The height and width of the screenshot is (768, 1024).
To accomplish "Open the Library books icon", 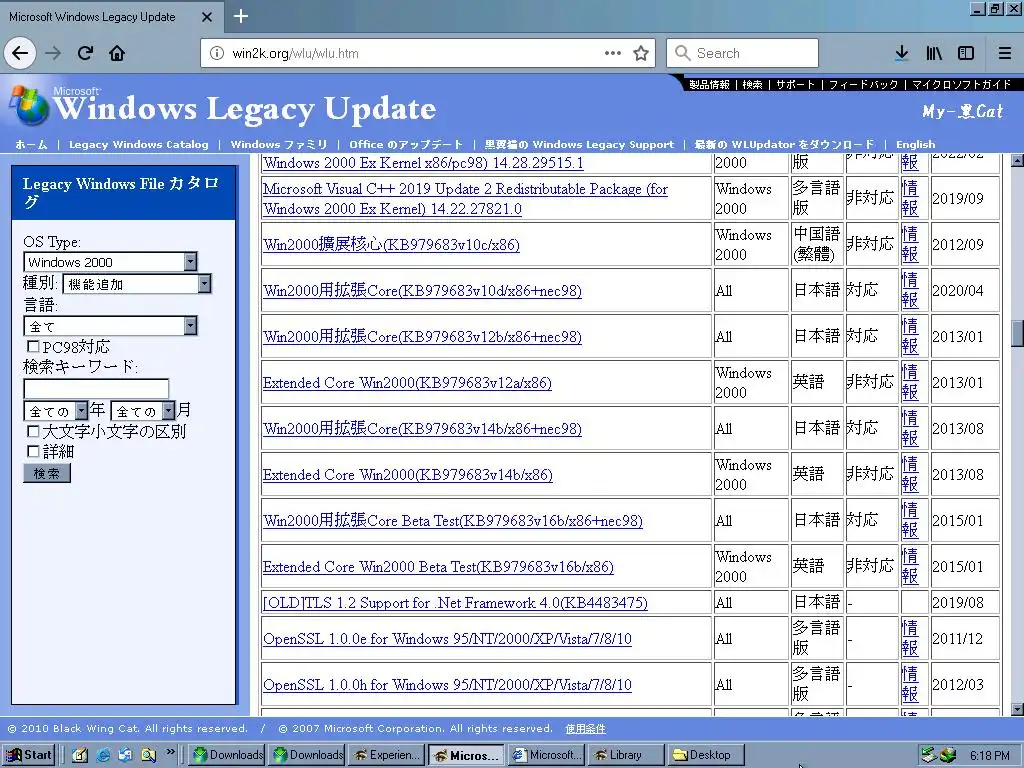I will [934, 53].
